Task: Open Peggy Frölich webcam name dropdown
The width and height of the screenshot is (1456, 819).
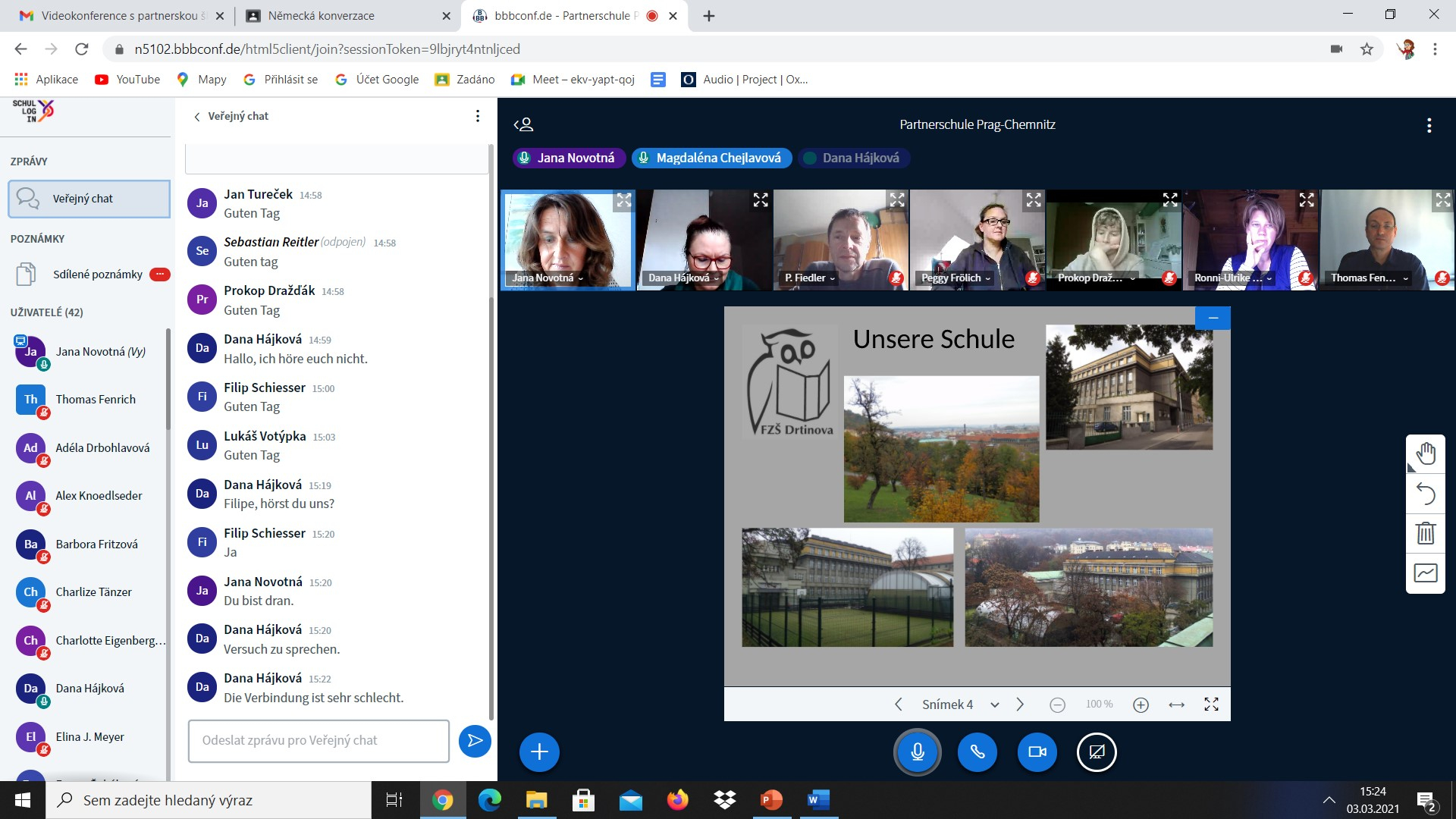Action: [955, 278]
